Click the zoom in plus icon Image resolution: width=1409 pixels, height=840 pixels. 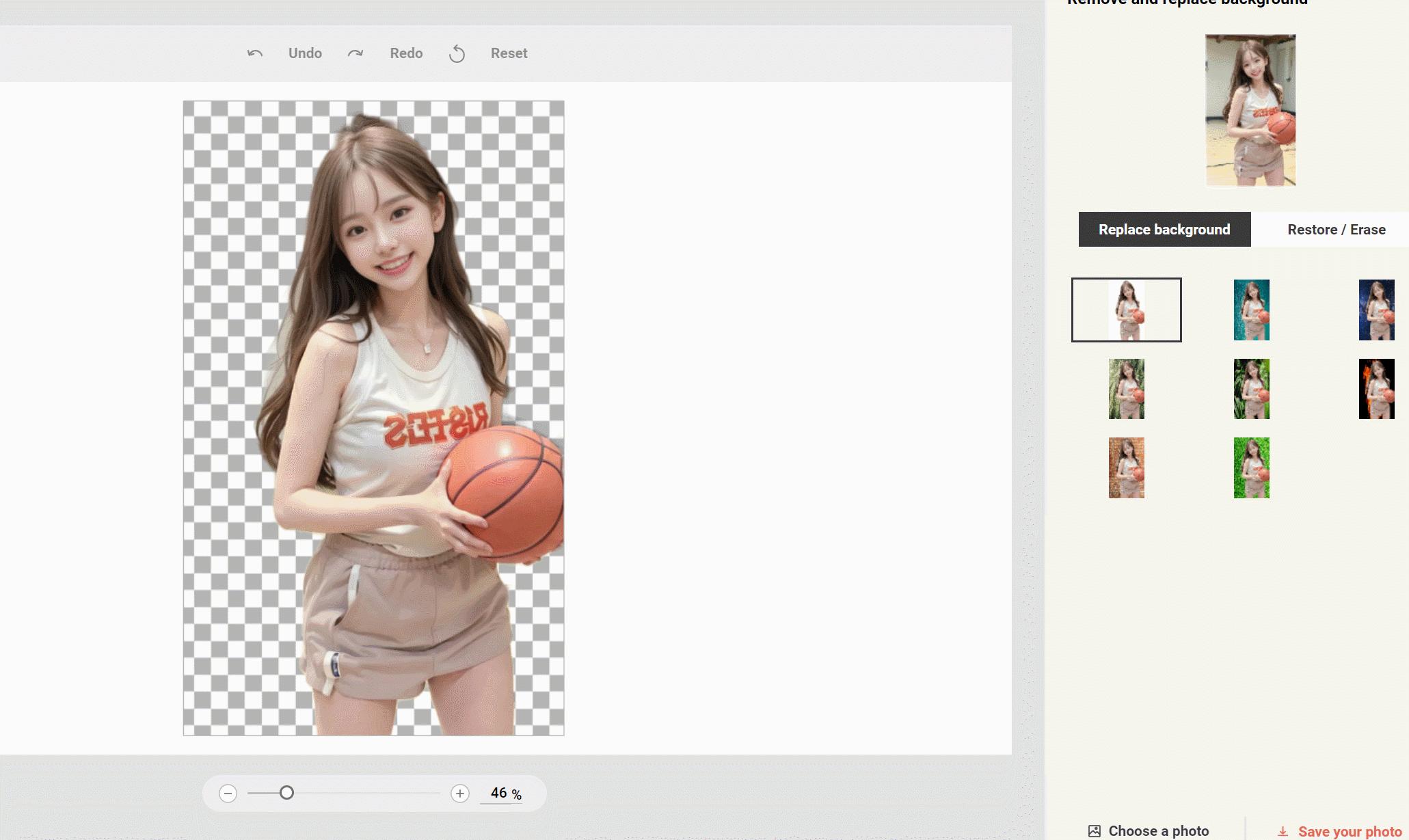click(460, 794)
